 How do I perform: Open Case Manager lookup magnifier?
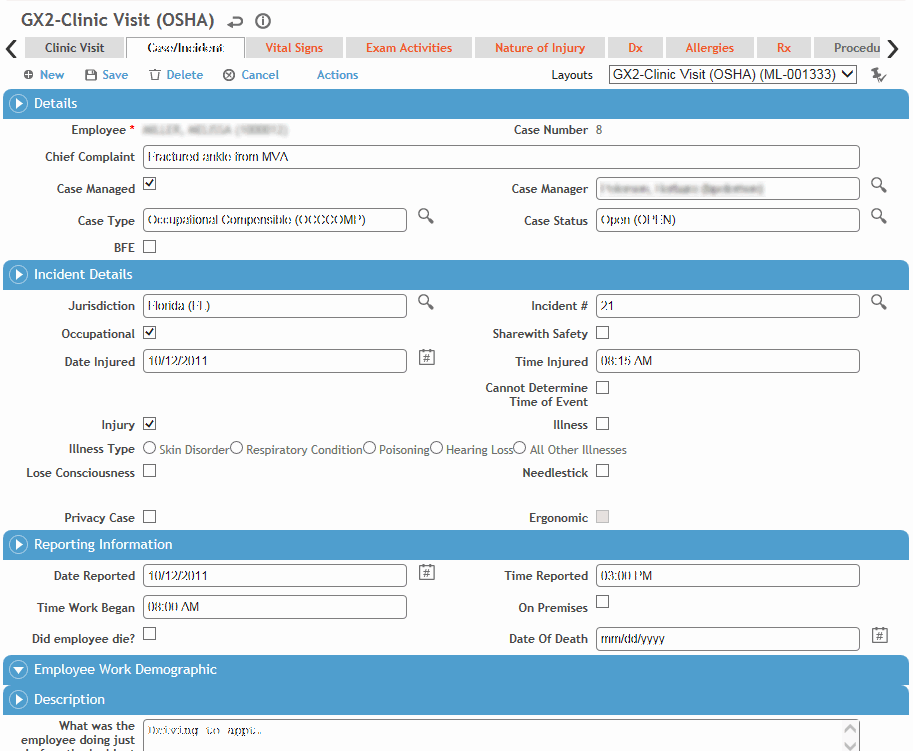(x=879, y=185)
